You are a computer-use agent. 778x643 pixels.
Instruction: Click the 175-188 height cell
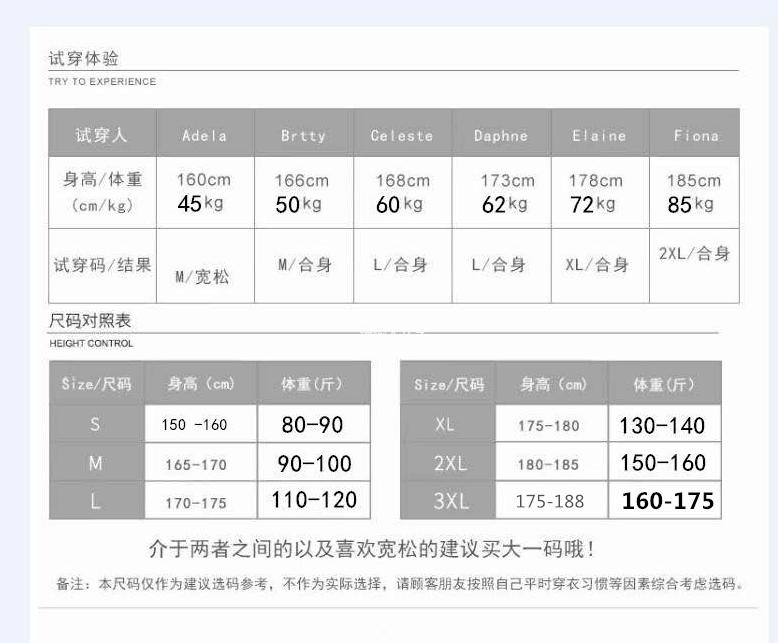click(x=552, y=500)
